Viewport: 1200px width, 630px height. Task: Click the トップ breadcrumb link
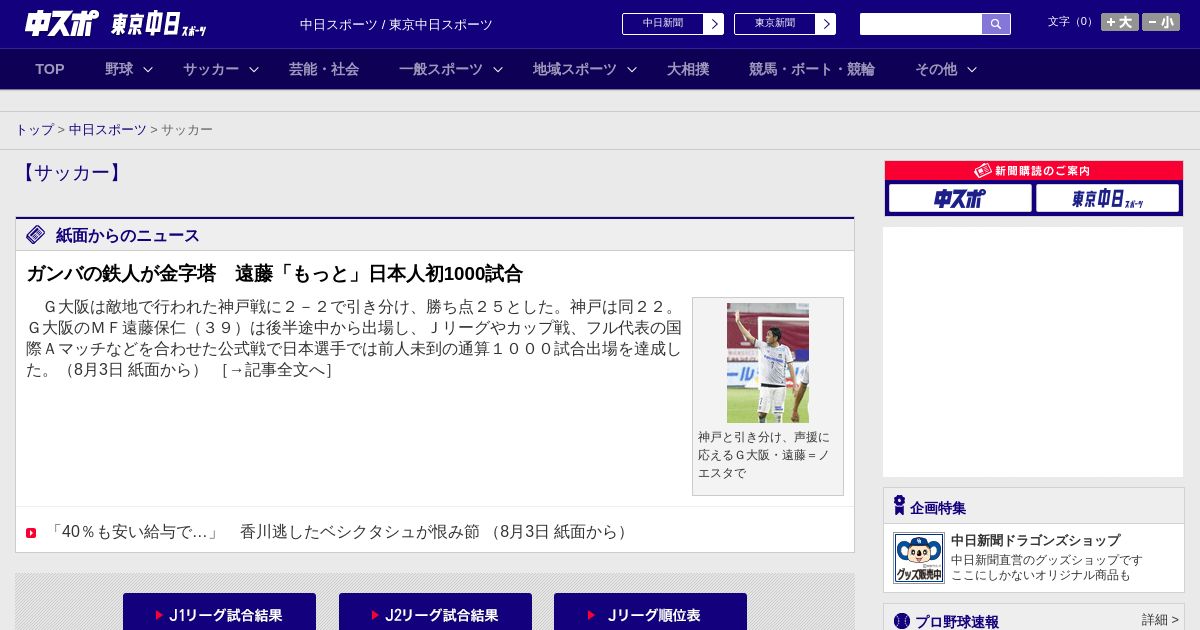34,130
